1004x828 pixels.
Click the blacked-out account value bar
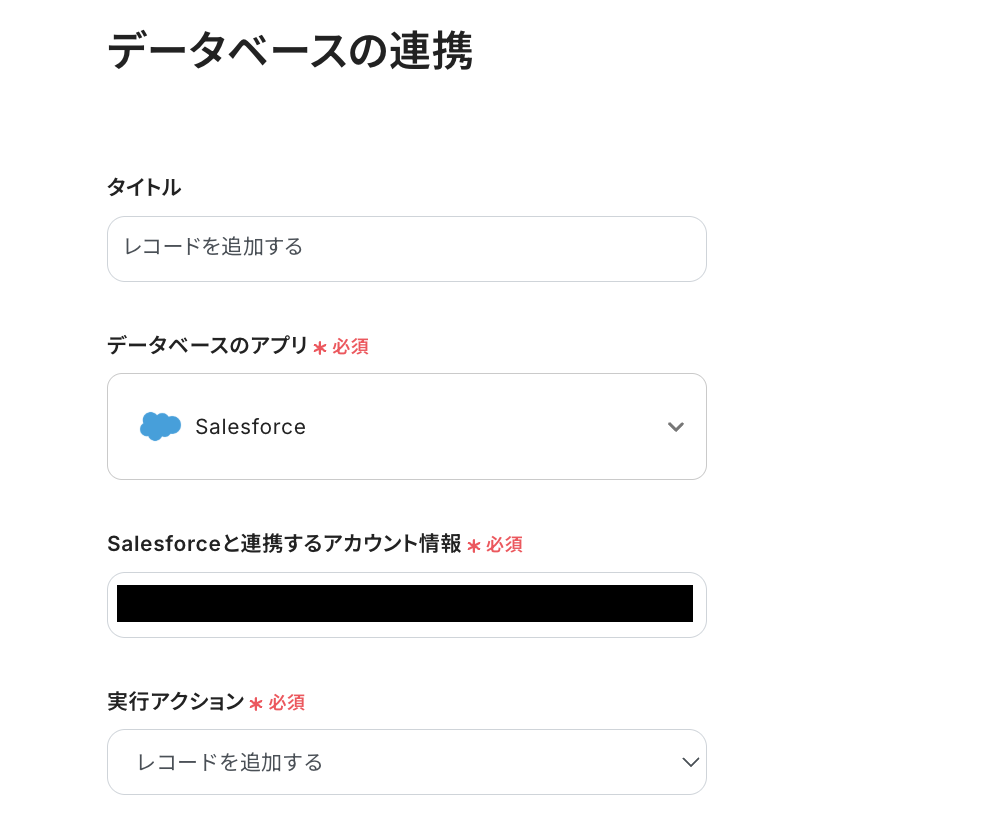click(x=404, y=603)
